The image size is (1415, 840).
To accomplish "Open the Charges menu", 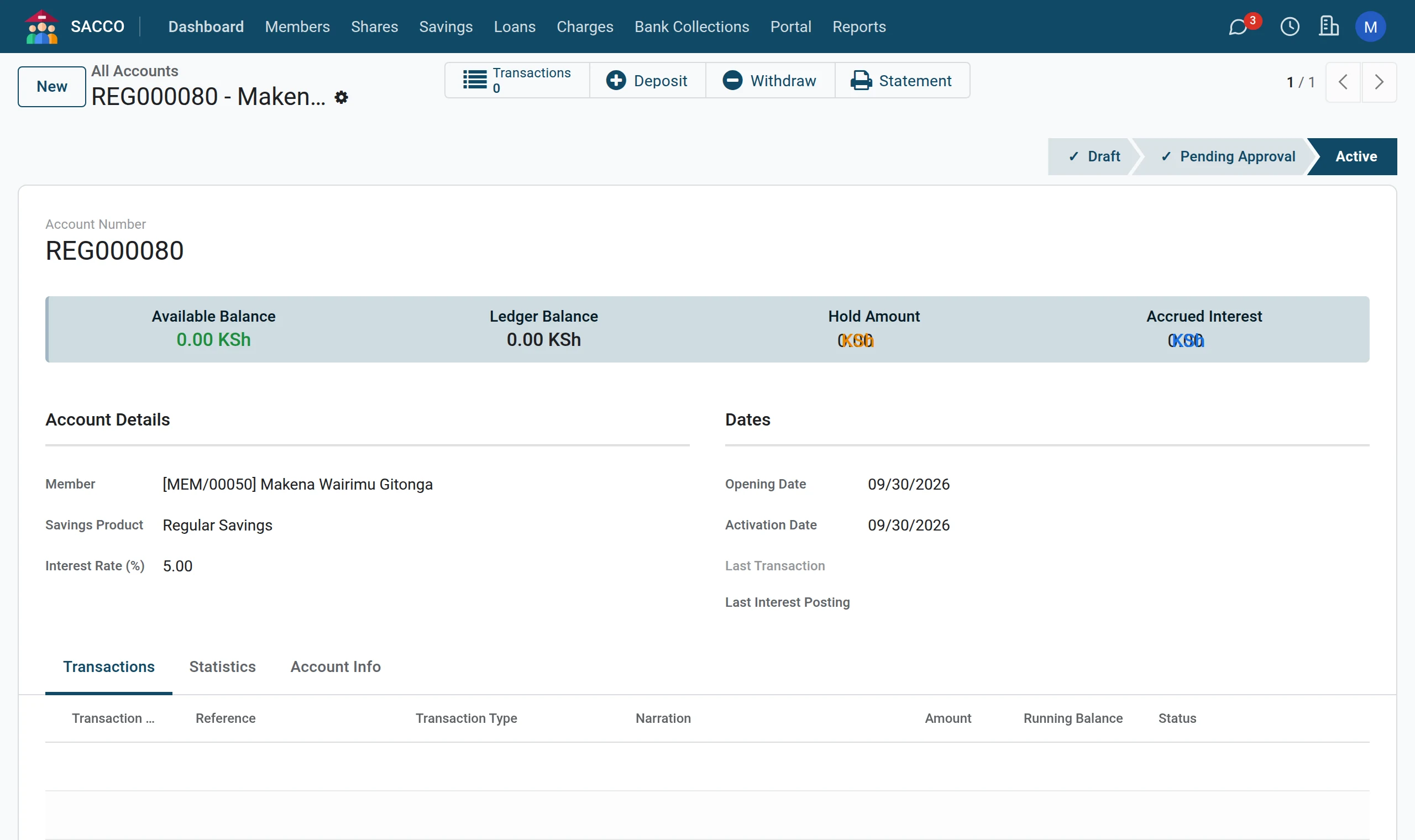I will [585, 27].
